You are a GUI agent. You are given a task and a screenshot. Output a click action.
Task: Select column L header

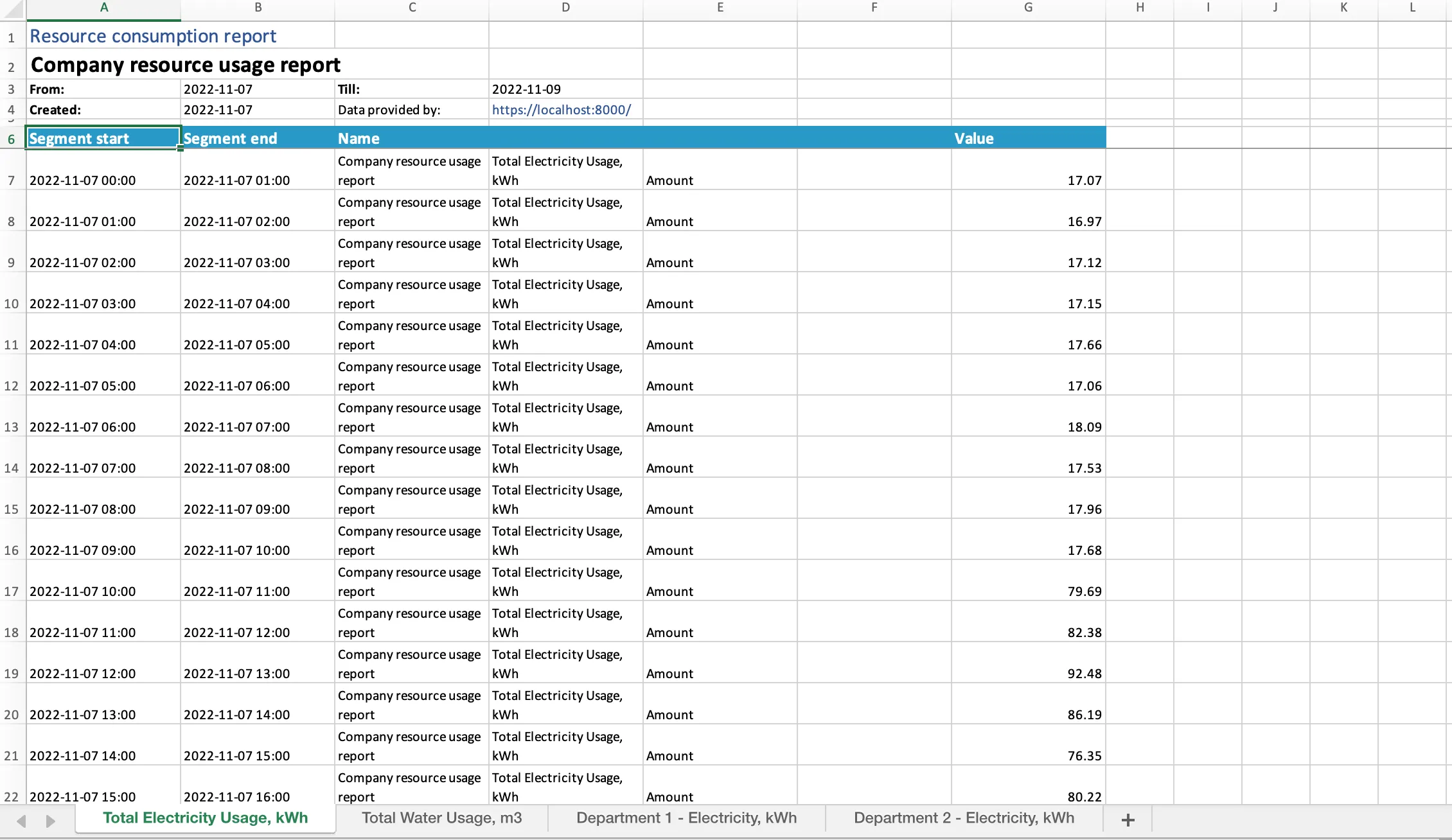[1412, 8]
